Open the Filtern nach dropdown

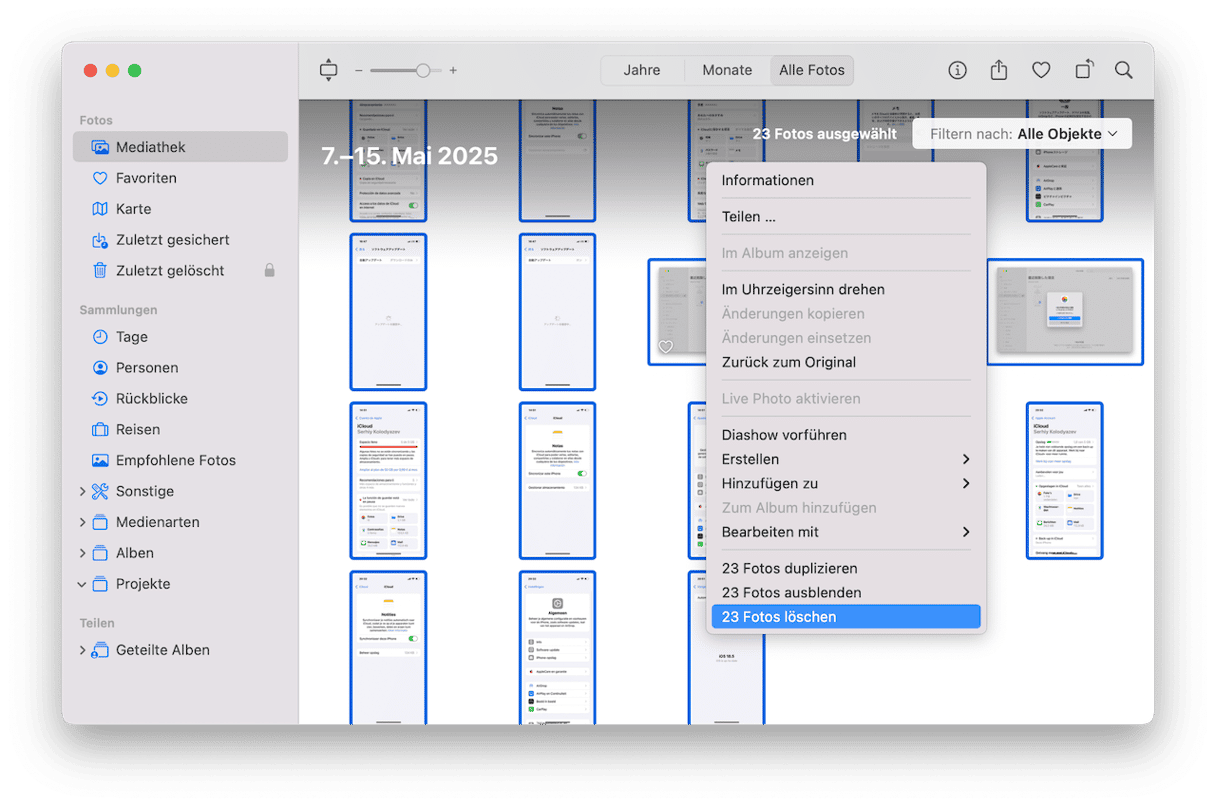point(1021,134)
